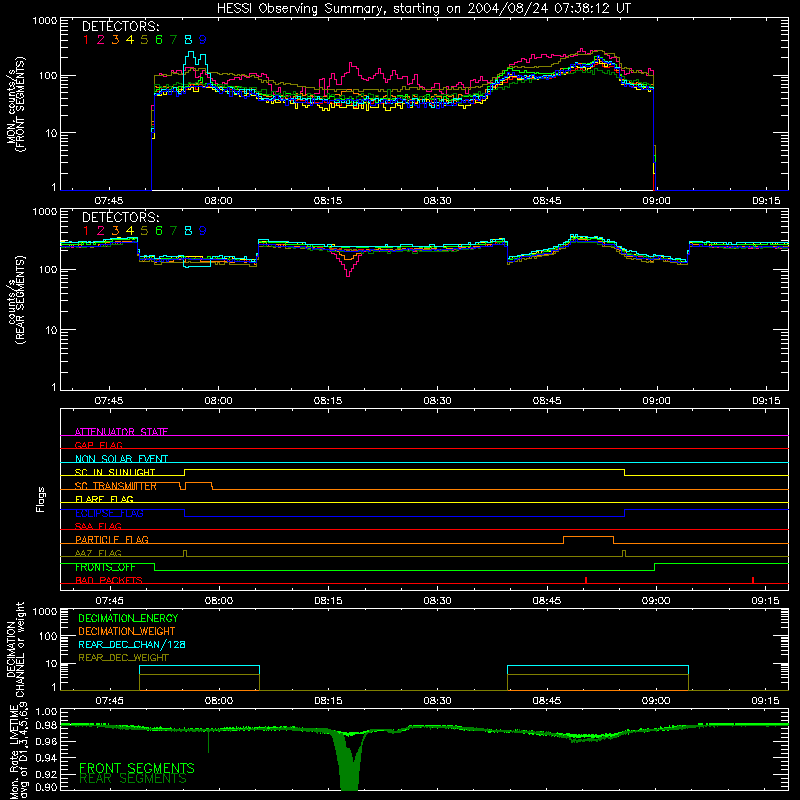This screenshot has width=800, height=800.
Task: Click the 08:15 tick under front segments plot
Action: (328, 201)
